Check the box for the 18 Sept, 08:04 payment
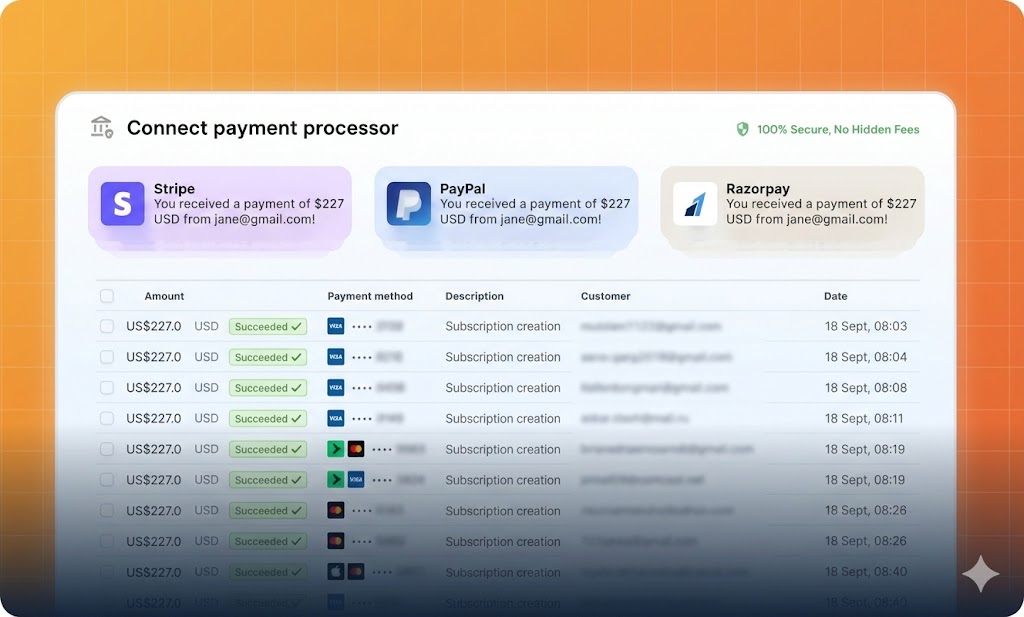This screenshot has width=1024, height=617. point(107,356)
